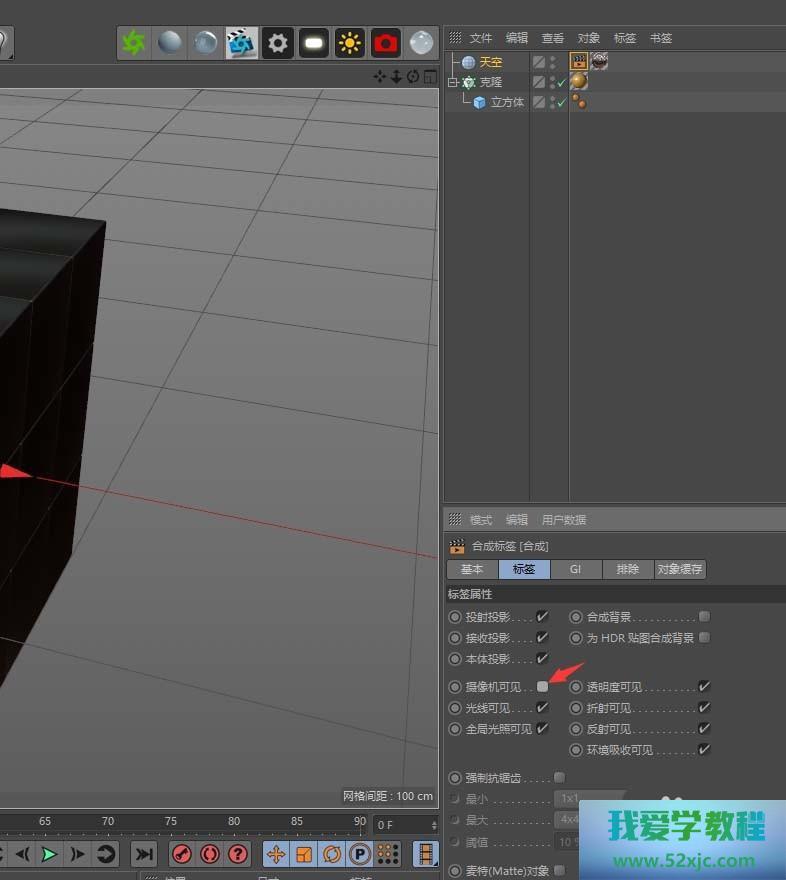Collapse the 克隆 object tree node
The height and width of the screenshot is (880, 786).
[453, 82]
